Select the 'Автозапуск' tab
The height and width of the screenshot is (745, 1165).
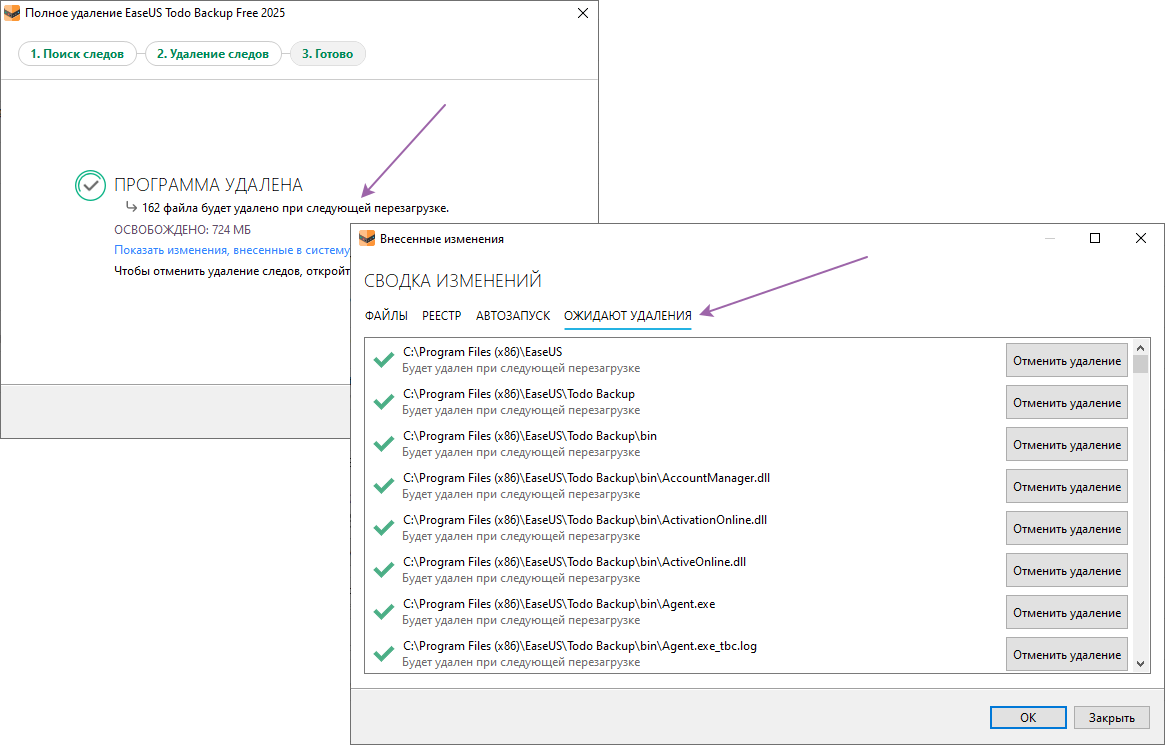click(513, 316)
